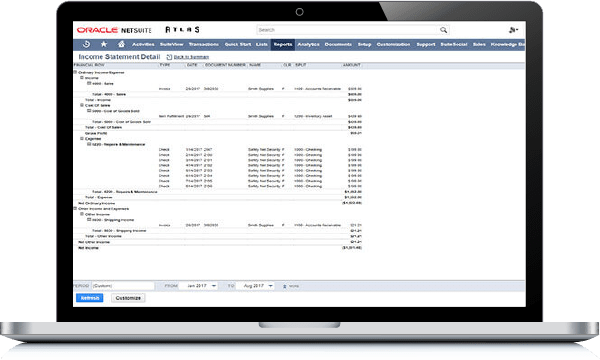This screenshot has height=360, width=600.
Task: Open the user role icon menu
Action: point(513,30)
